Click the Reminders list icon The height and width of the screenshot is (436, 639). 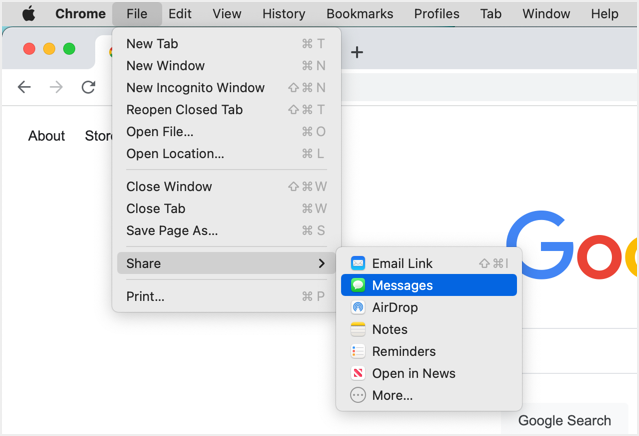click(x=358, y=352)
